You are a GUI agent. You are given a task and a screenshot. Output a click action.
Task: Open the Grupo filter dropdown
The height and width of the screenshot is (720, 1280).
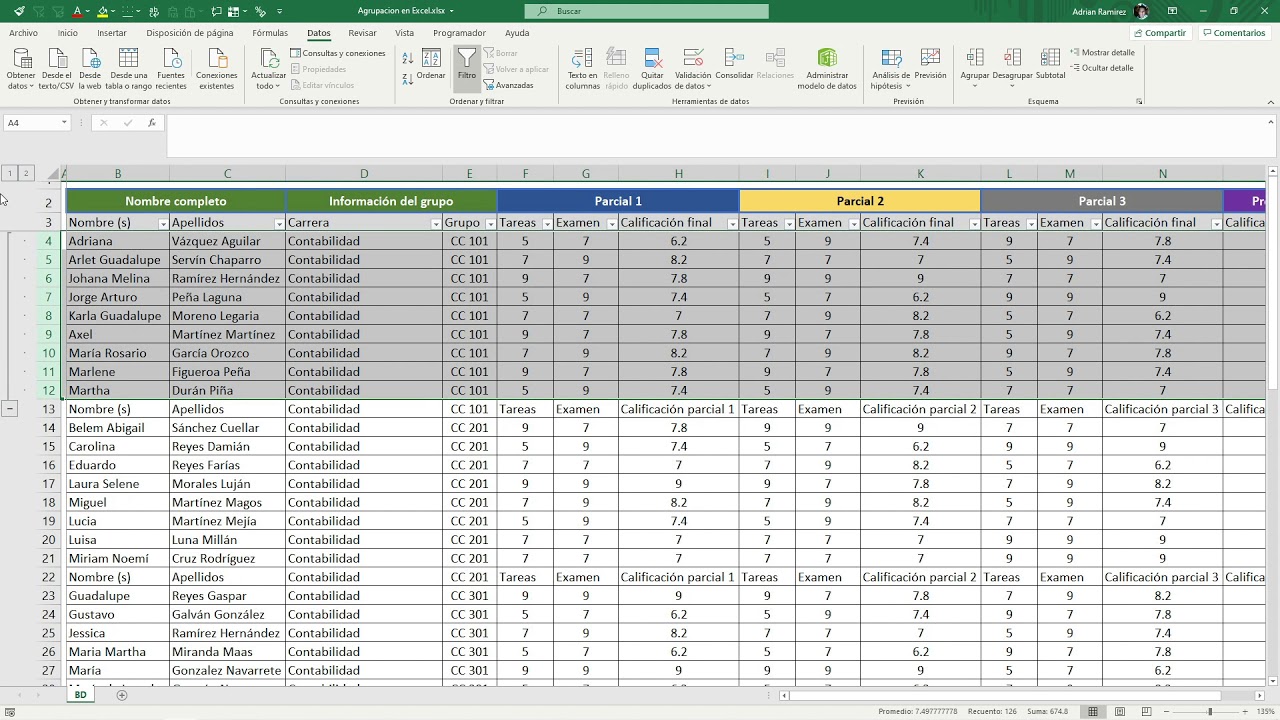click(490, 224)
